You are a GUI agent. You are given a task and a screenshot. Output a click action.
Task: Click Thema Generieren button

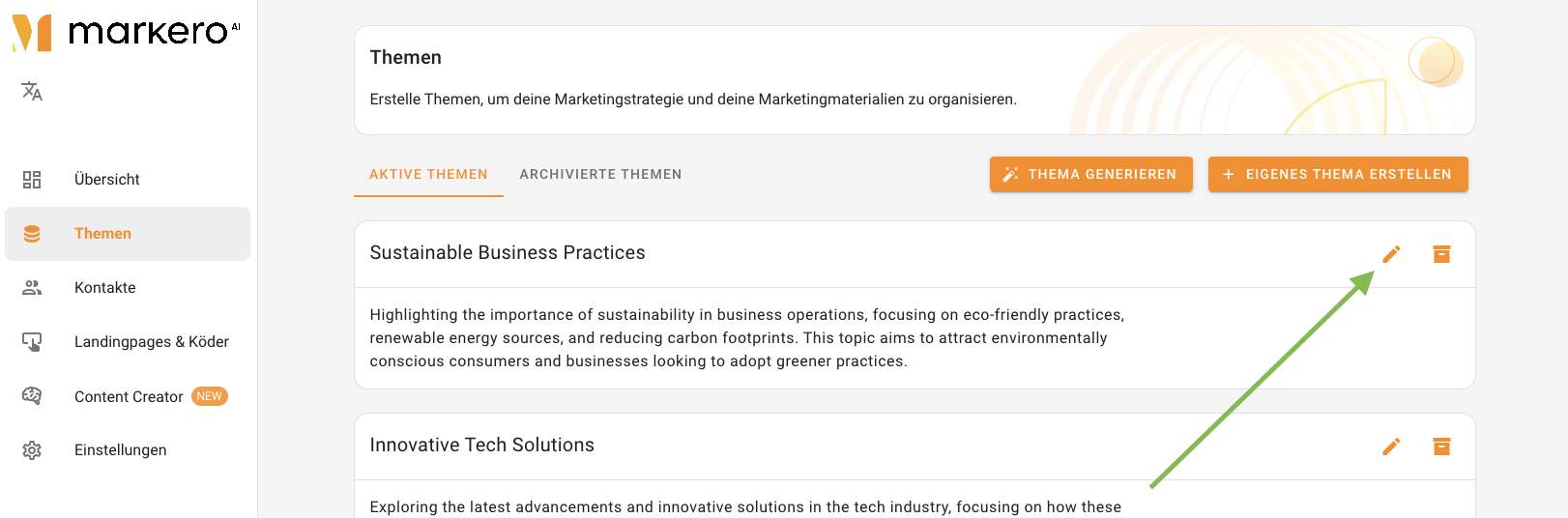pyautogui.click(x=1090, y=174)
